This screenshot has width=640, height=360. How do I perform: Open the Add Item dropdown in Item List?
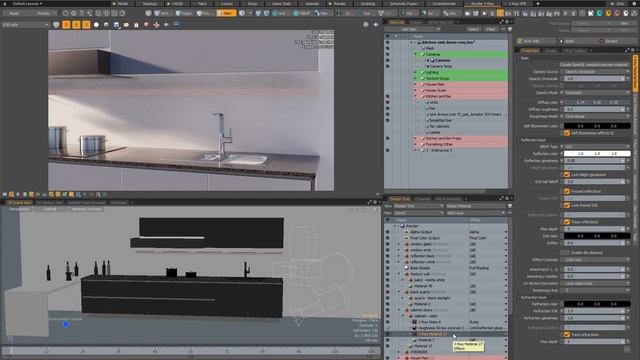pos(413,29)
